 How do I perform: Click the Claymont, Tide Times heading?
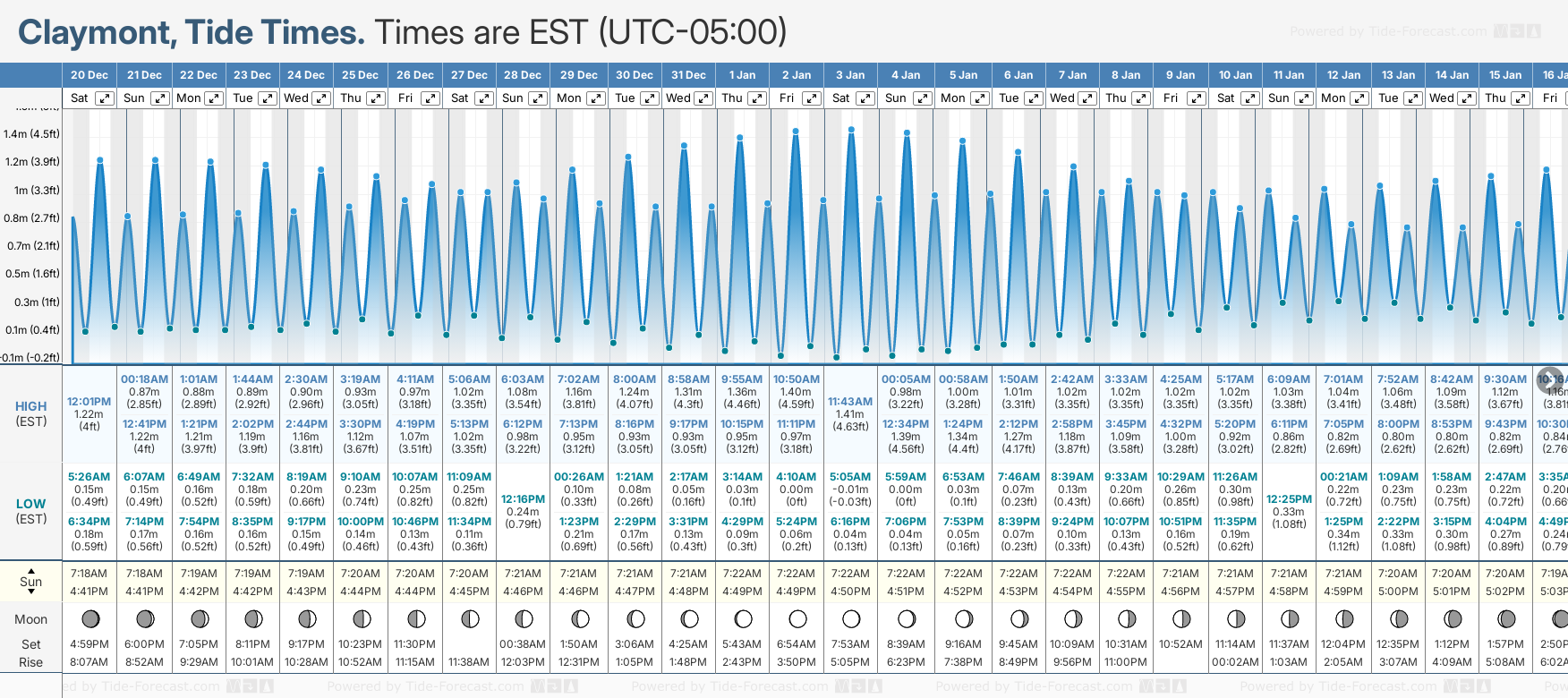(192, 33)
